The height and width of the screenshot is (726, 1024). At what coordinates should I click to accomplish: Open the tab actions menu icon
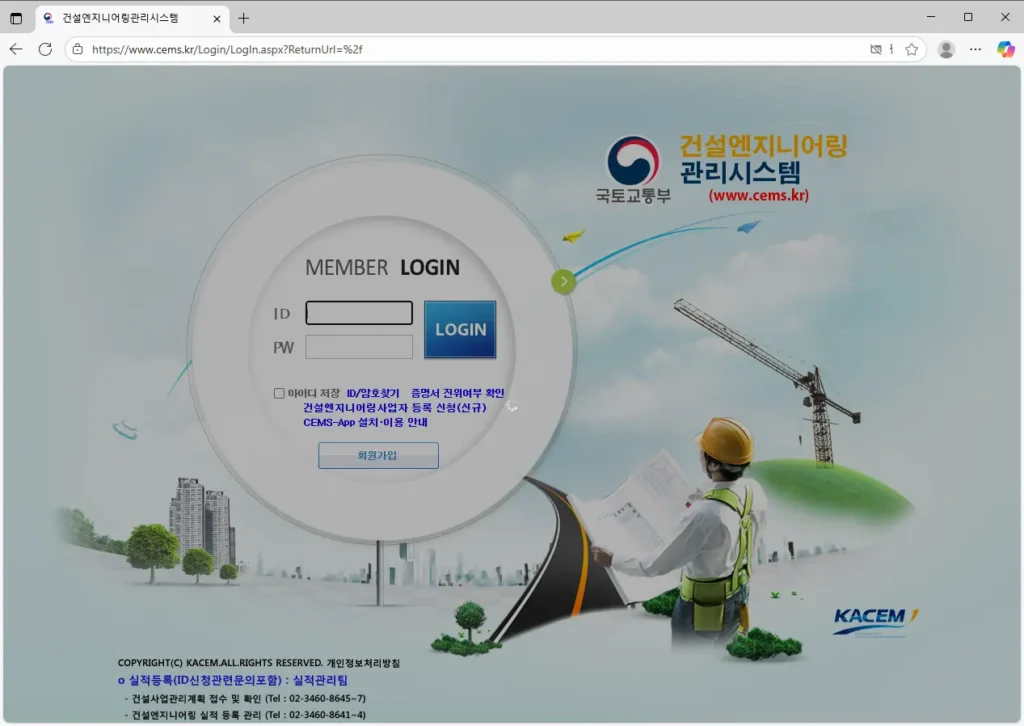tap(16, 18)
